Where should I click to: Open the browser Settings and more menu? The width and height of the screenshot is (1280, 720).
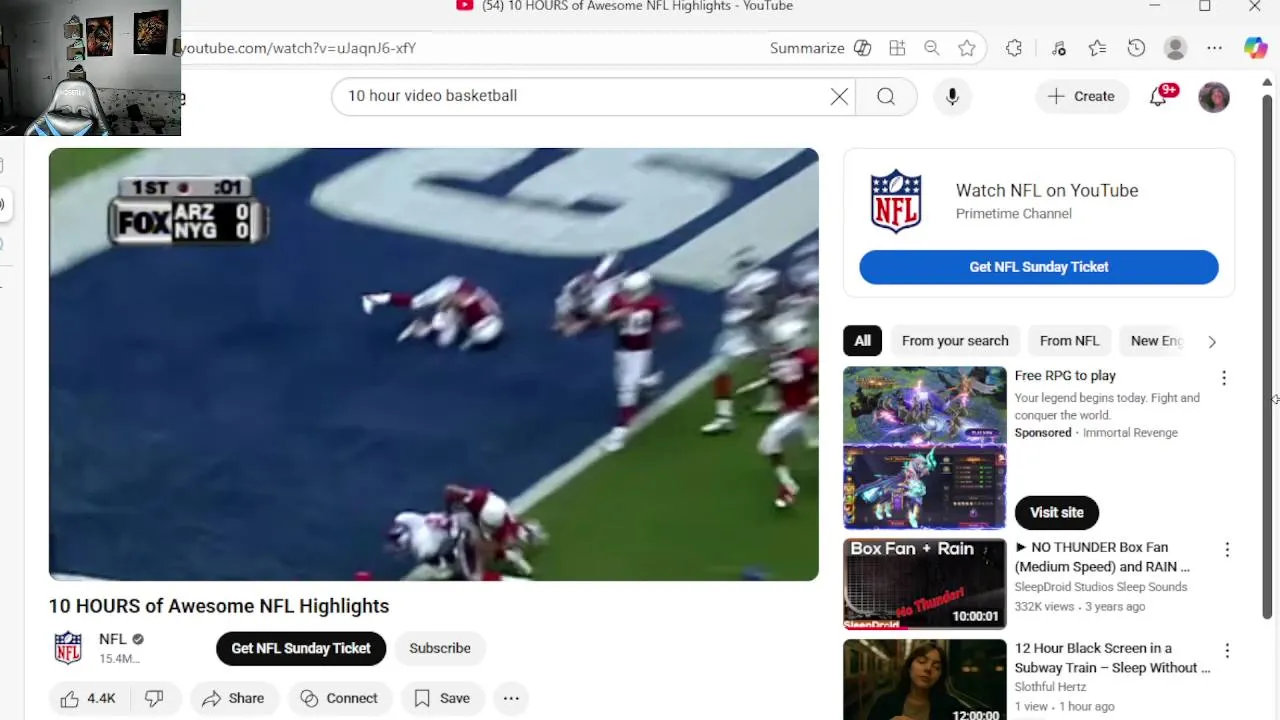click(1214, 48)
